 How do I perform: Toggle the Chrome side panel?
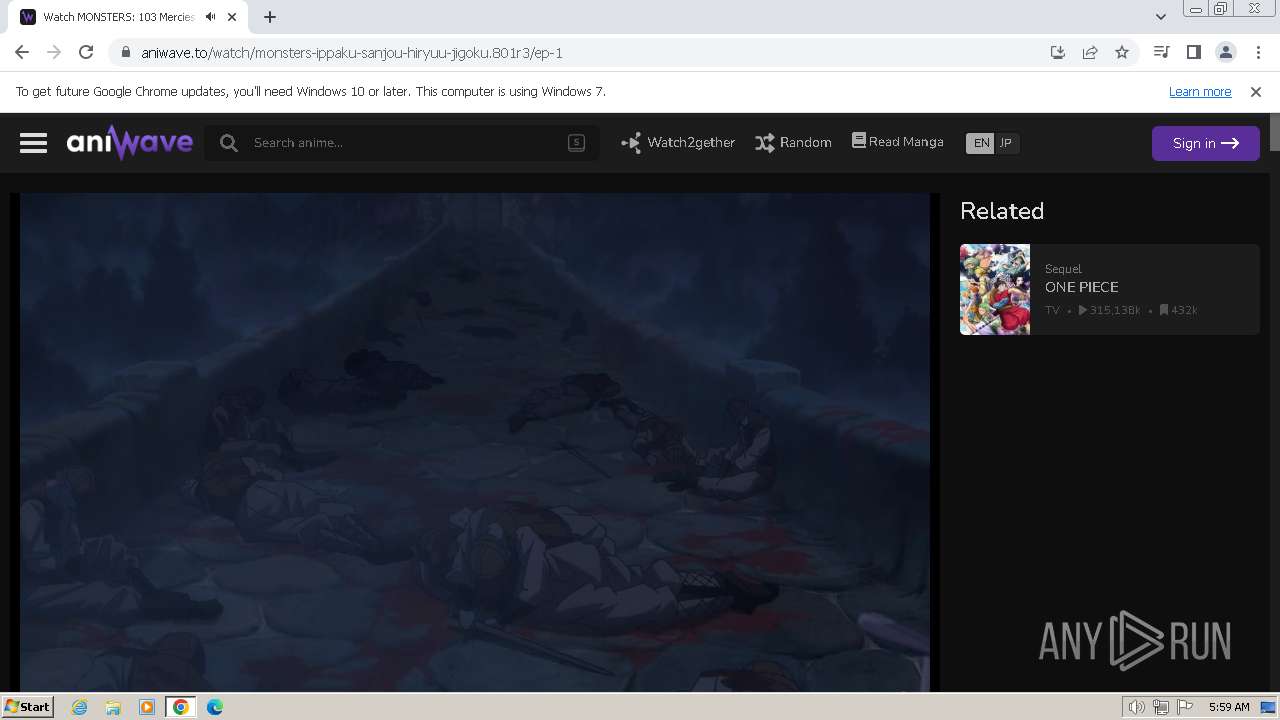[1193, 52]
